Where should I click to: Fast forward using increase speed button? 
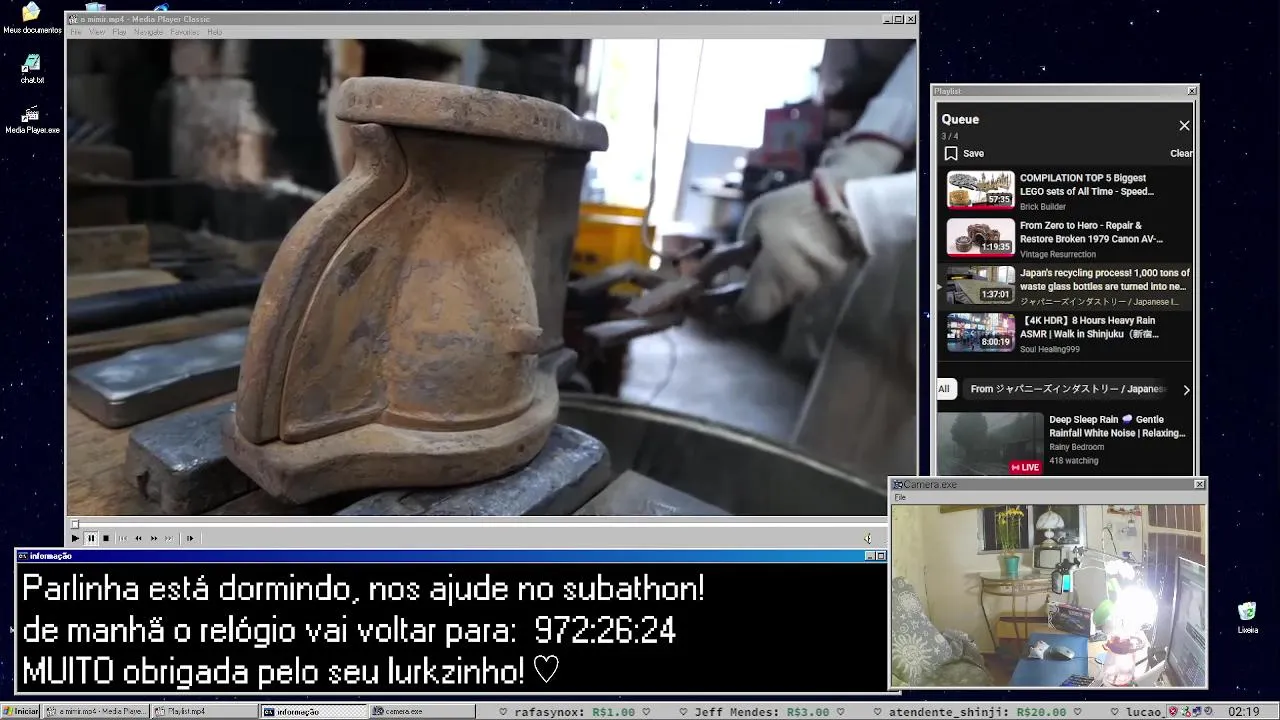coord(154,538)
